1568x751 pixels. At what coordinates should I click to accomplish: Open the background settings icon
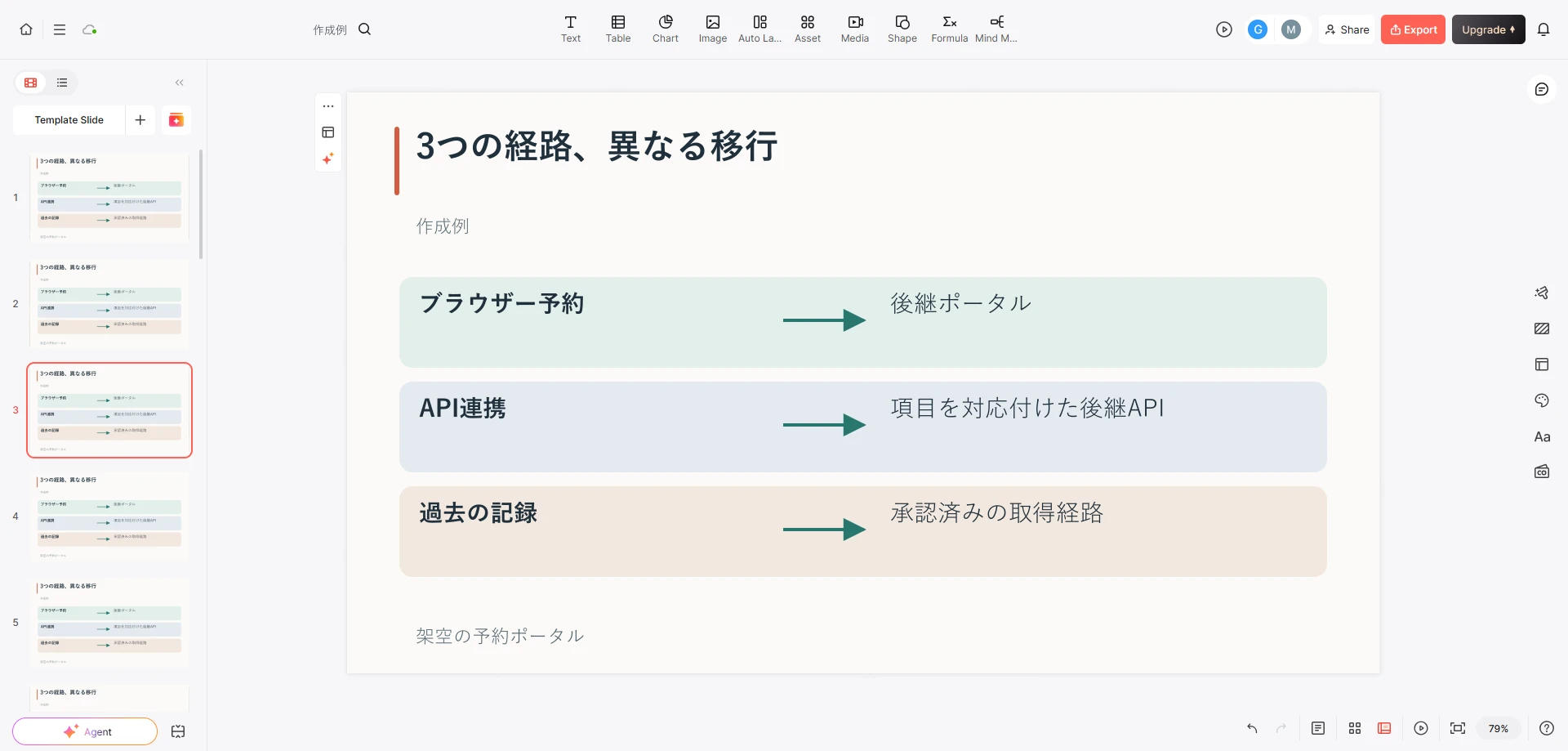[x=1542, y=329]
